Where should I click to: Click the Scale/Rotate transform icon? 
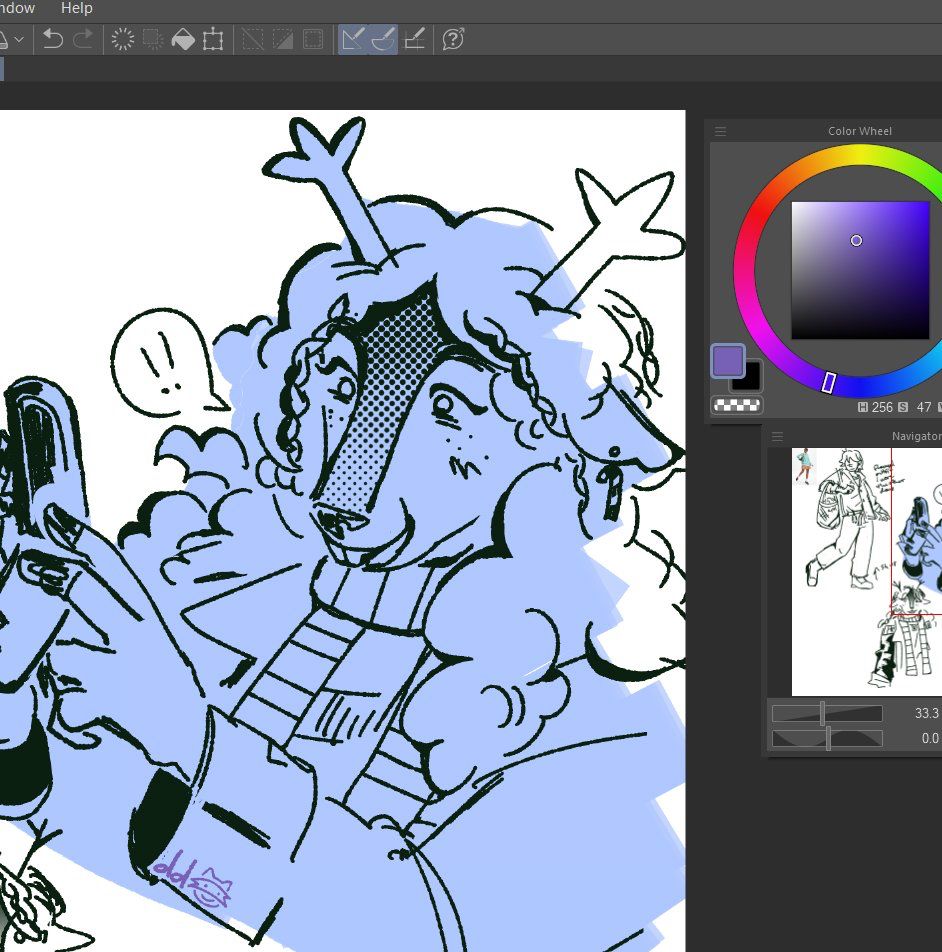[212, 39]
